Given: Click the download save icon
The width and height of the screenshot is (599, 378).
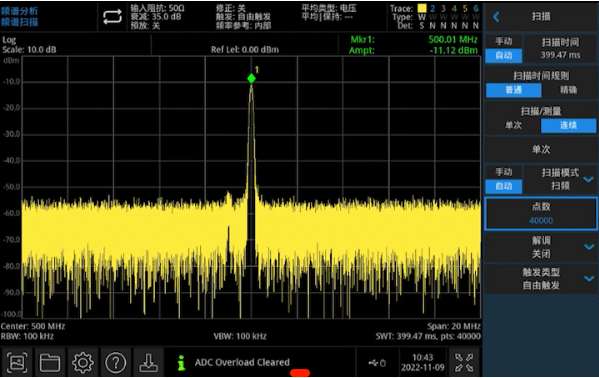Looking at the screenshot, I should pyautogui.click(x=149, y=362).
